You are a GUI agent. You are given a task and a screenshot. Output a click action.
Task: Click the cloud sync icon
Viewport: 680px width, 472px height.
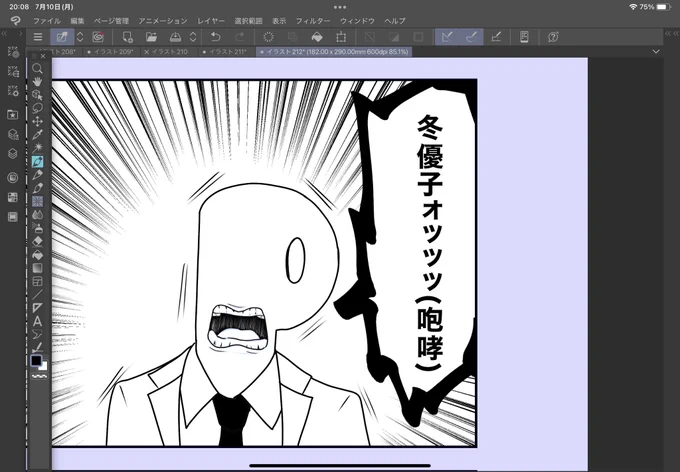tap(98, 37)
